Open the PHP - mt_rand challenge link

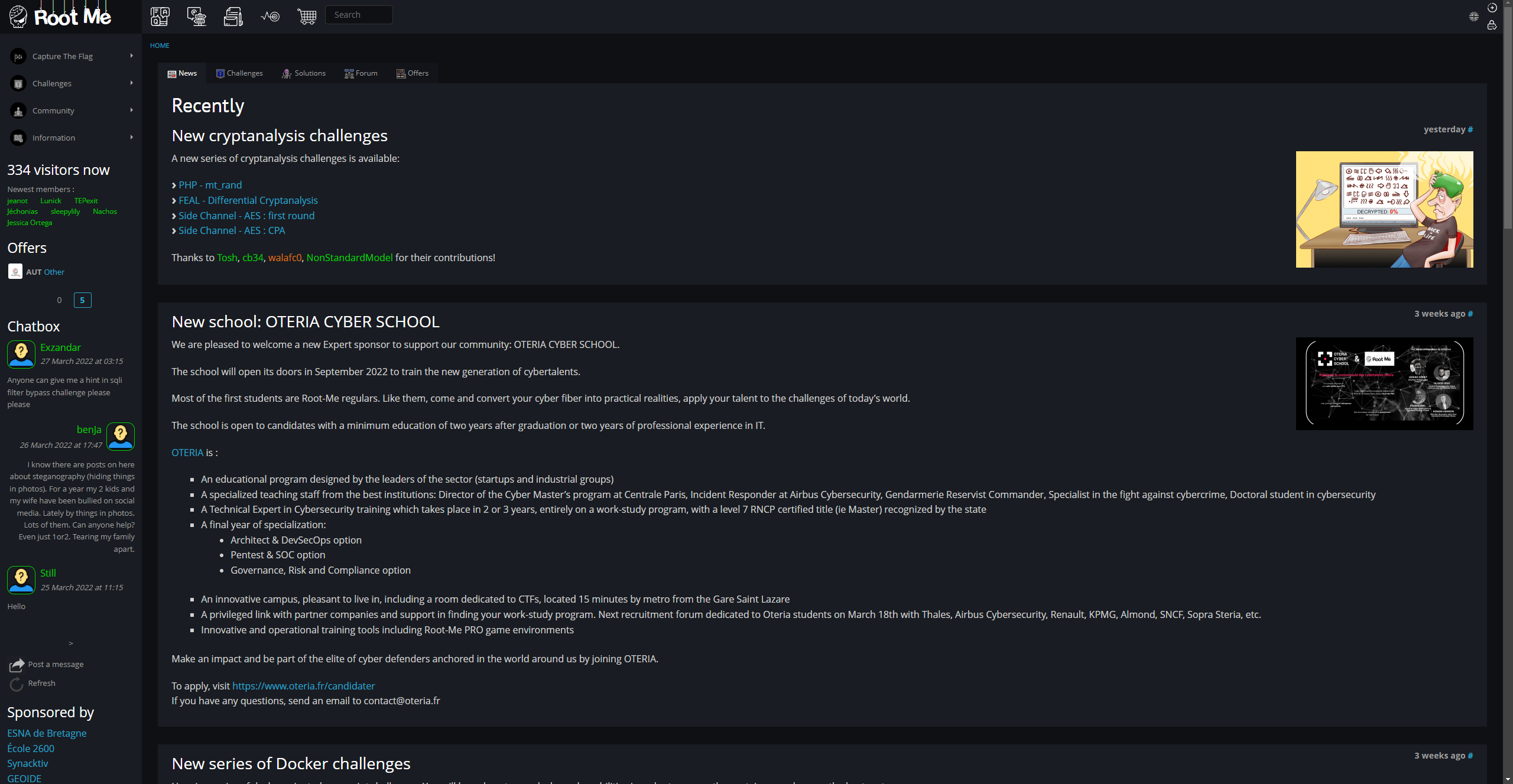[210, 185]
